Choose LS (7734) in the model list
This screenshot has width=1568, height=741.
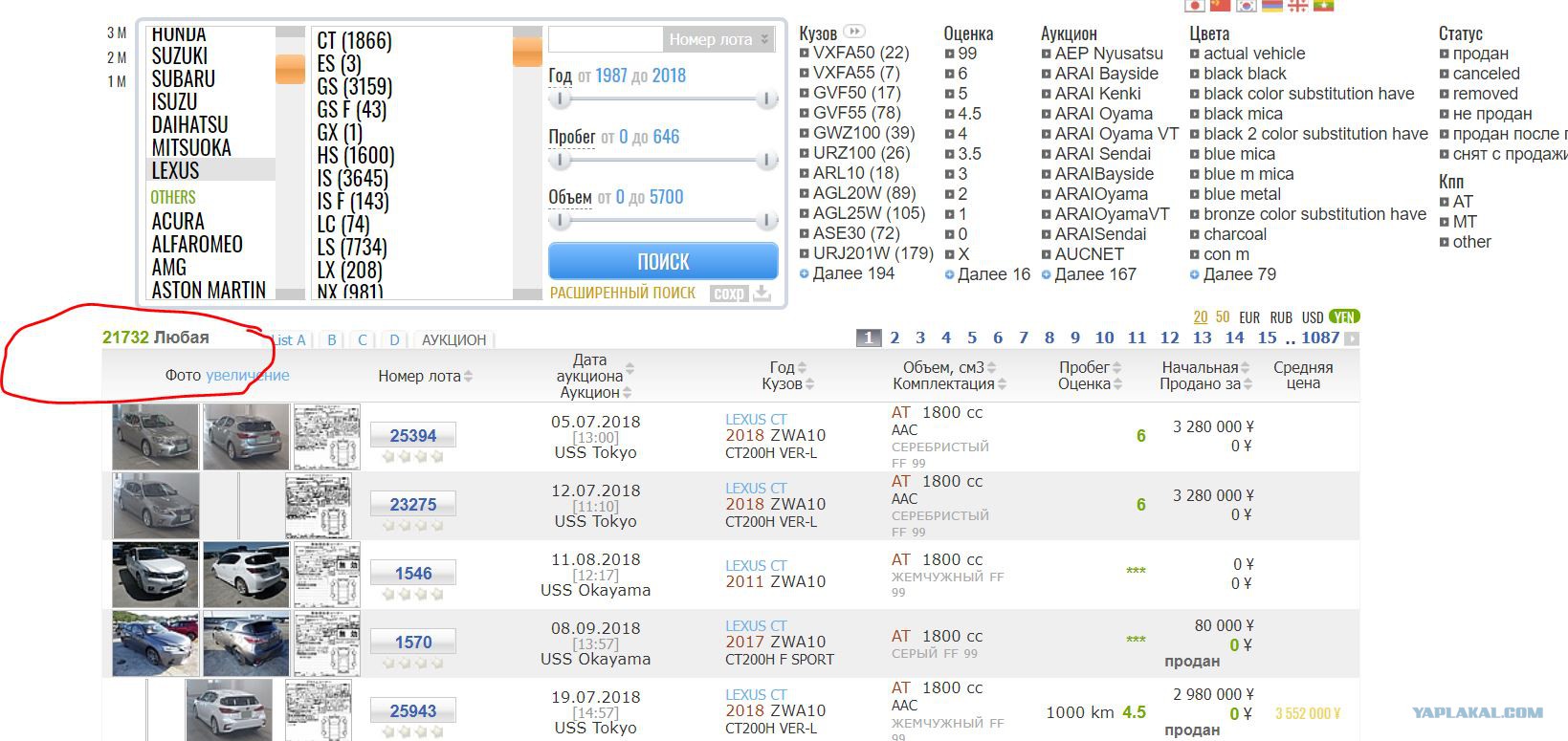(352, 248)
